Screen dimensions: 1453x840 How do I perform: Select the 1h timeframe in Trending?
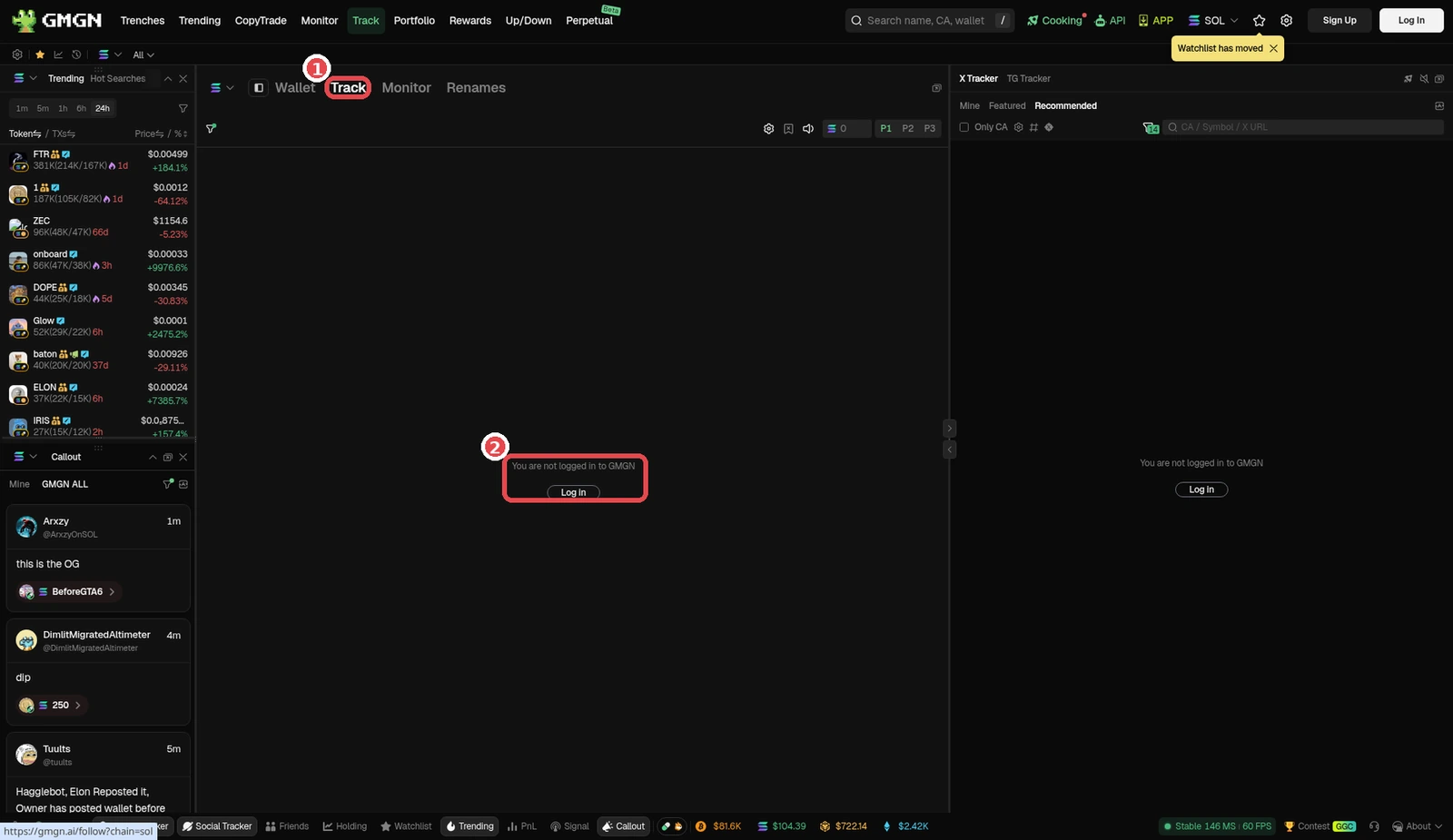point(63,108)
